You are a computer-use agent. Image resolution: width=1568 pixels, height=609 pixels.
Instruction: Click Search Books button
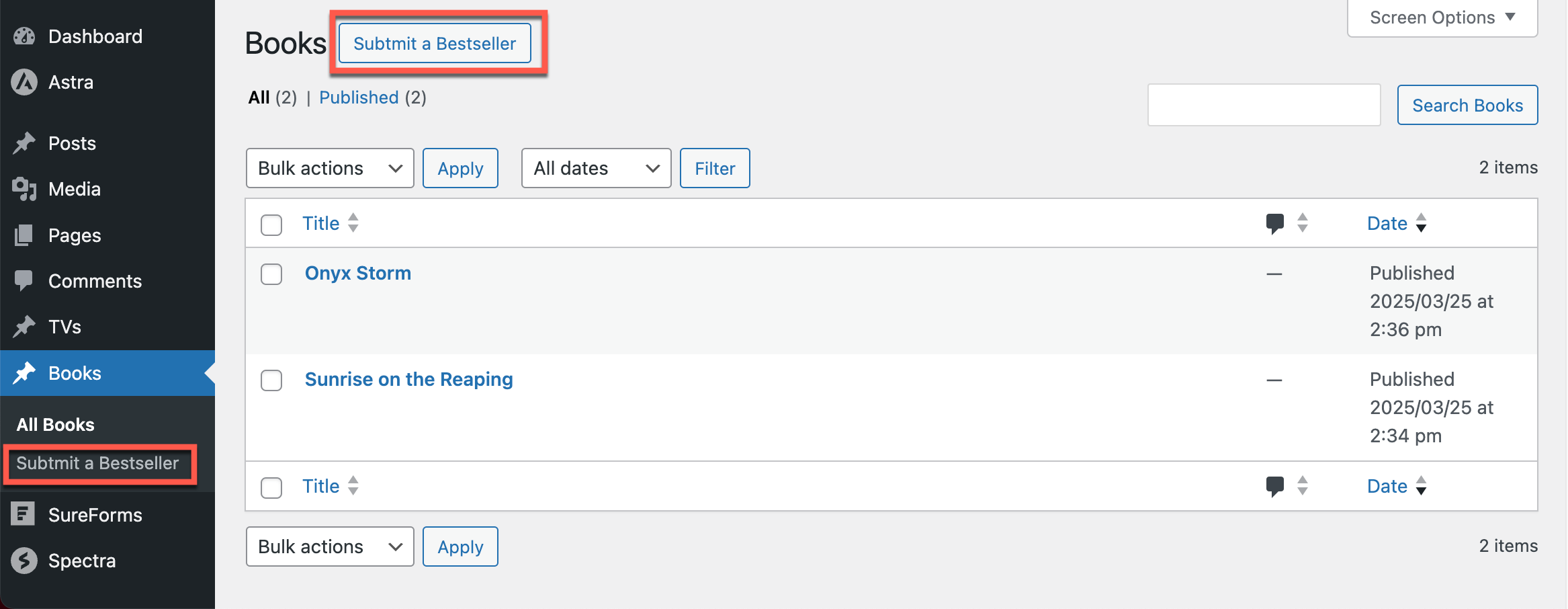click(x=1467, y=105)
